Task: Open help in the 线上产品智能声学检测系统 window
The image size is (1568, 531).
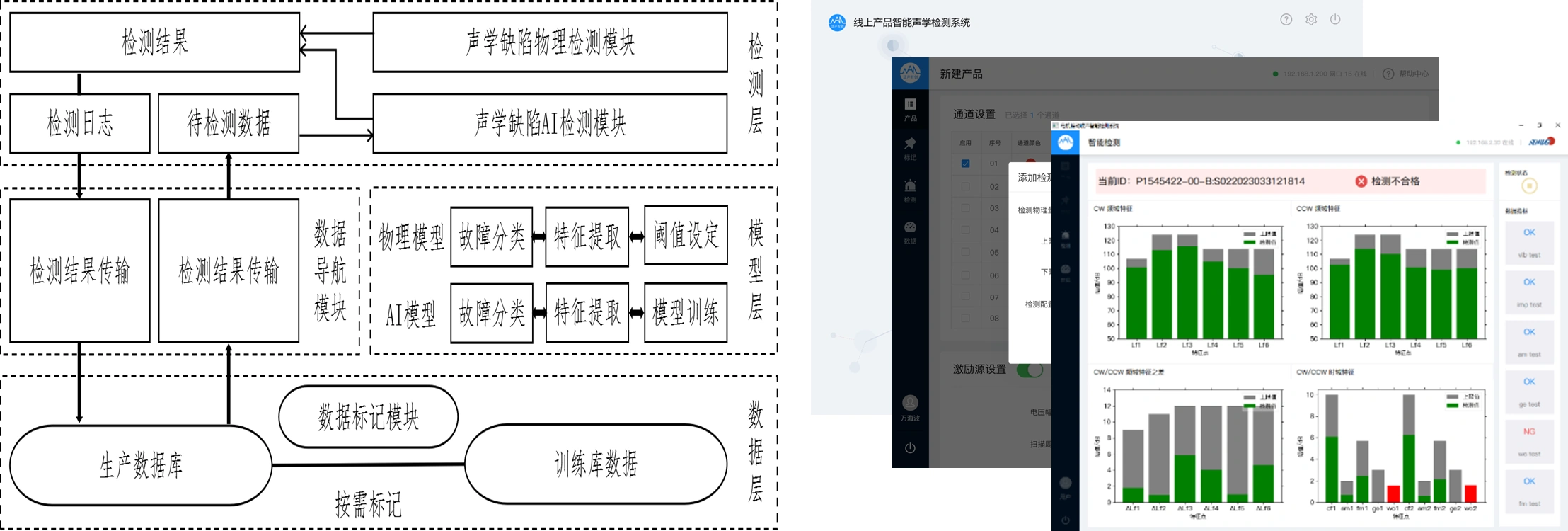Action: click(1286, 20)
